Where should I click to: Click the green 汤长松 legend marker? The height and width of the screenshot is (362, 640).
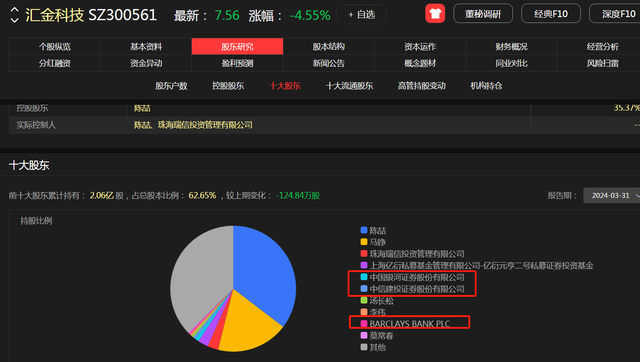(364, 300)
